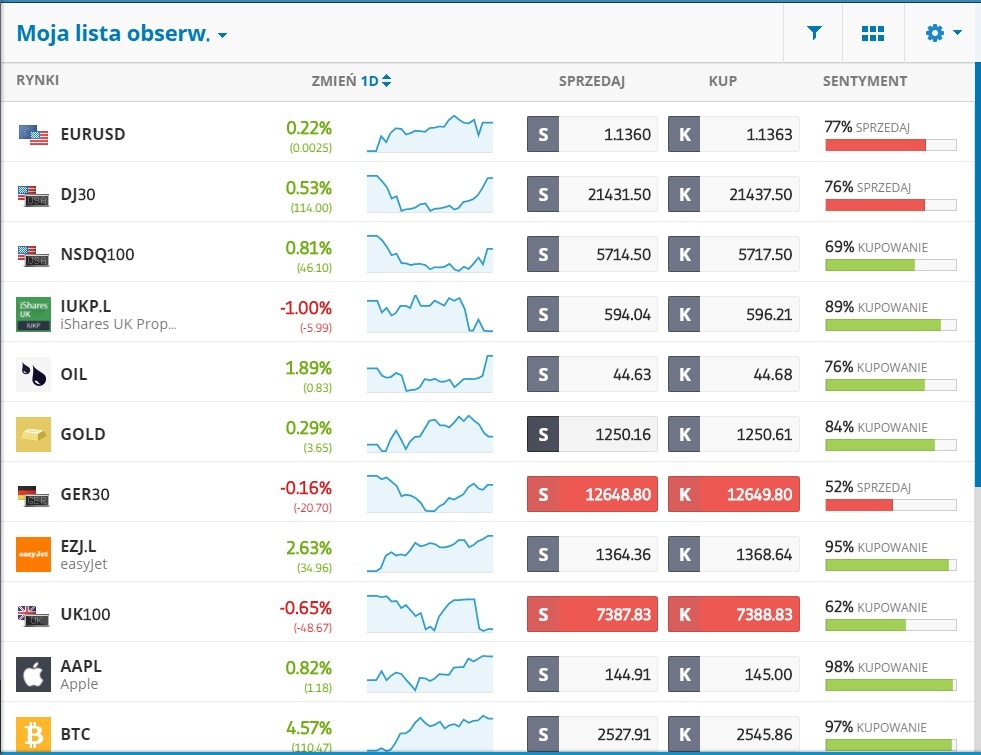This screenshot has height=755, width=981.
Task: Select the easyJet orange logo
Action: (x=31, y=553)
